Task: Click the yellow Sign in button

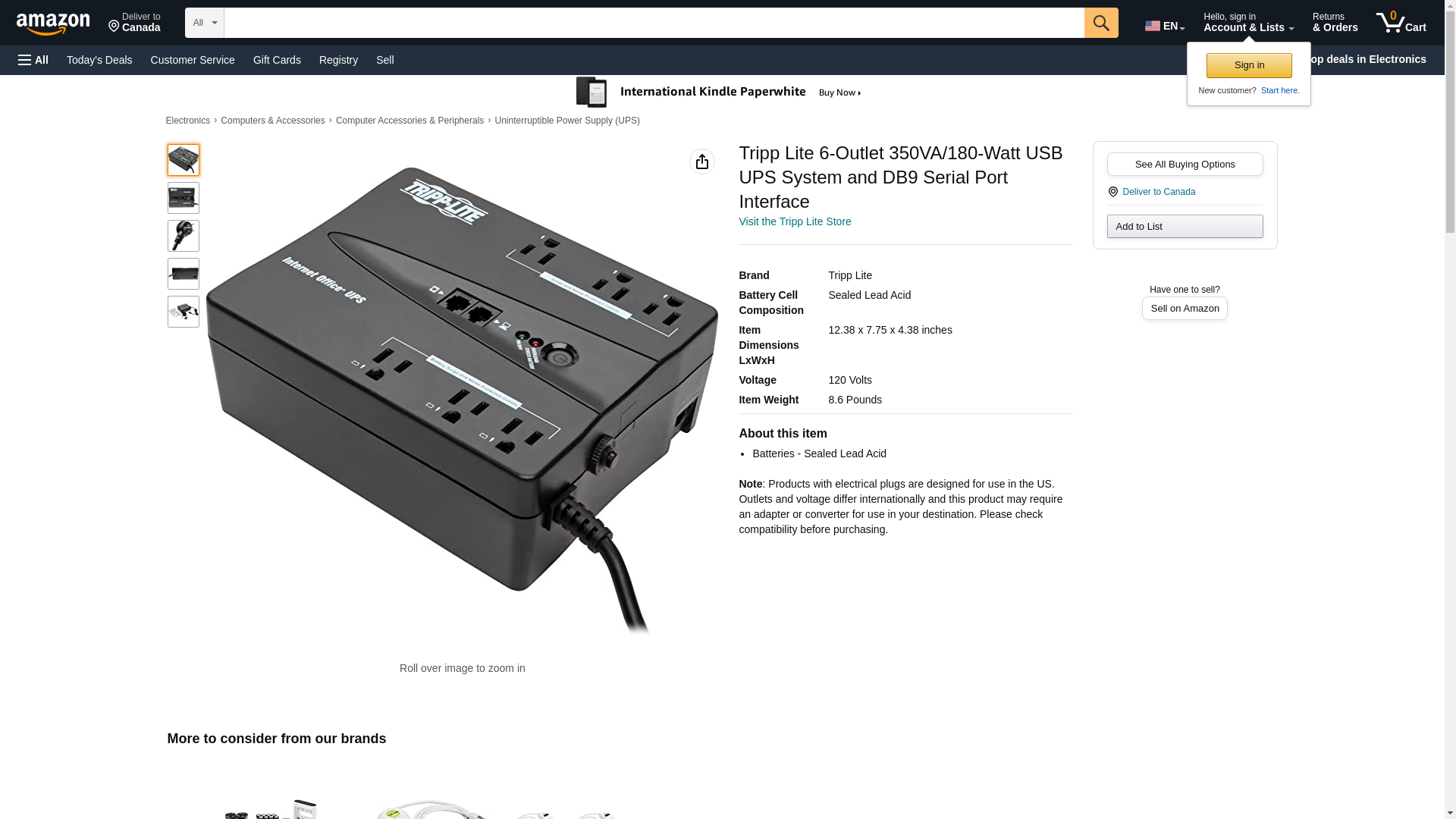Action: 1248,65
